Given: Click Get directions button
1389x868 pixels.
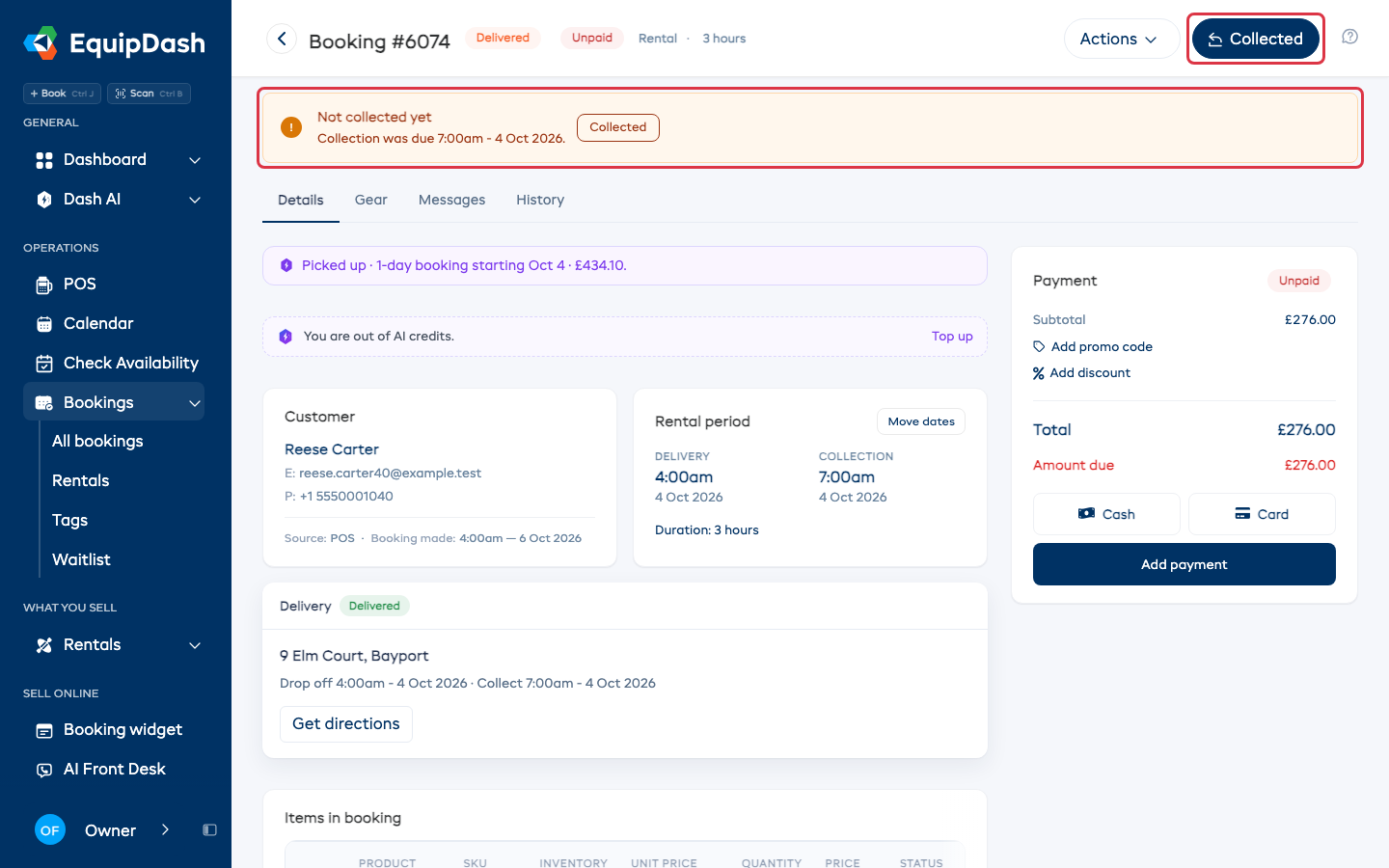Looking at the screenshot, I should tap(346, 724).
